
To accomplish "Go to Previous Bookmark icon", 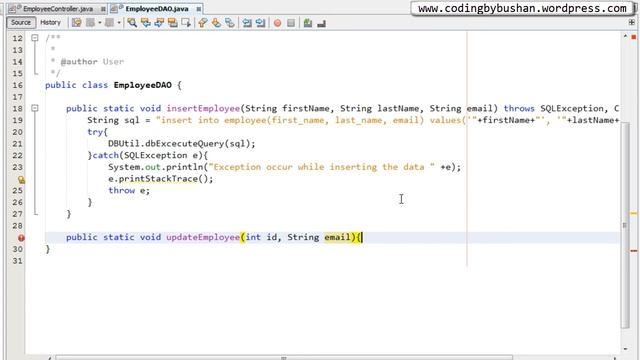I will 202,23.
